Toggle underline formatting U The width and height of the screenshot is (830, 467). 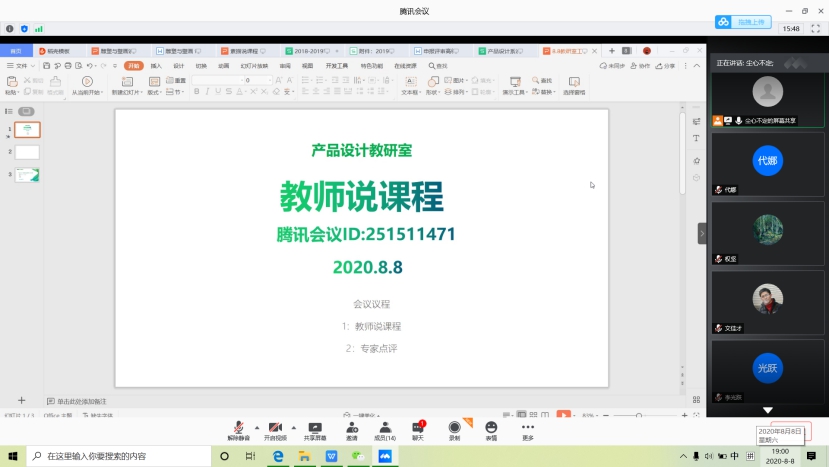click(218, 92)
